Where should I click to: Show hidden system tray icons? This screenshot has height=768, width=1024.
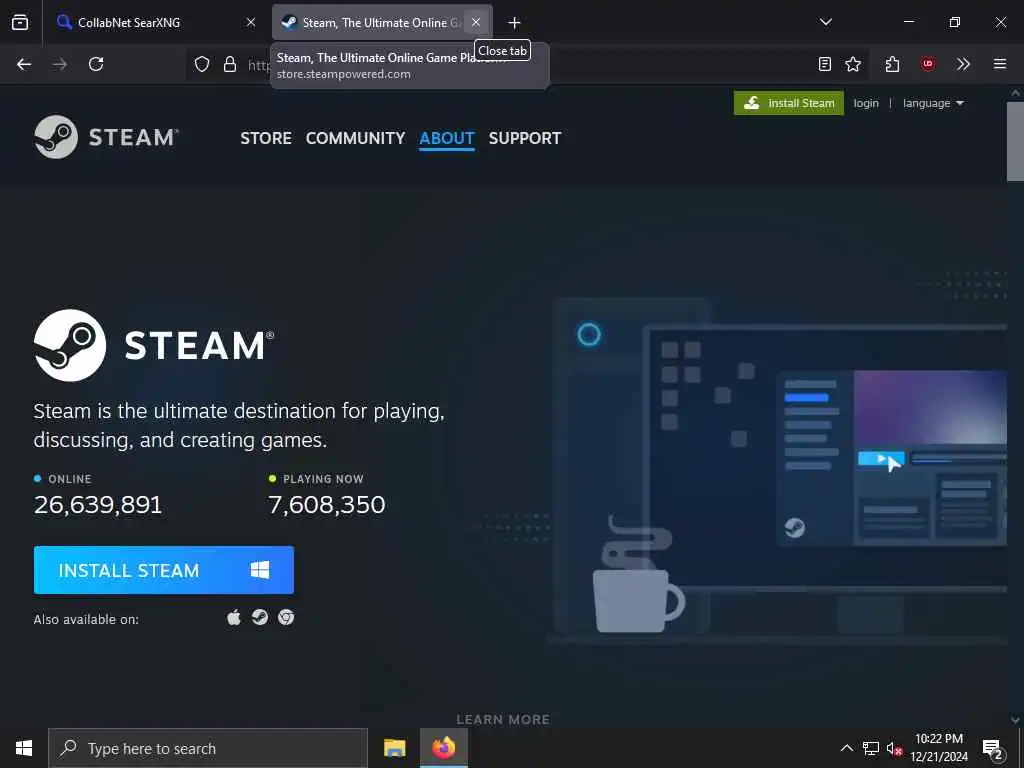tap(846, 748)
